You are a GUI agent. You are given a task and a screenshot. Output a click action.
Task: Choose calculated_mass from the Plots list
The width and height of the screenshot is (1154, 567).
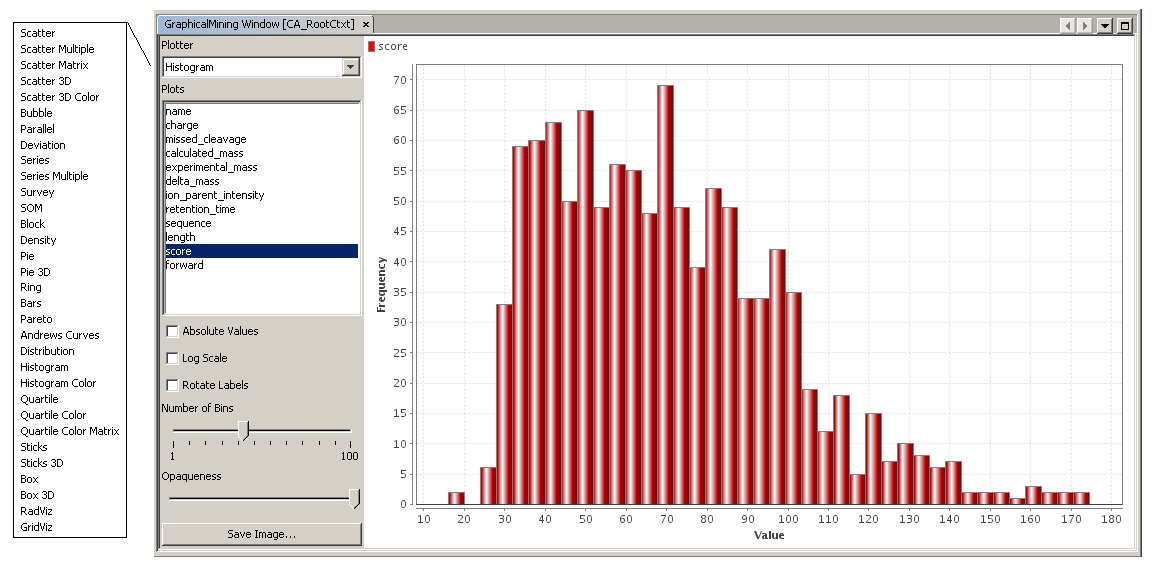tap(205, 153)
